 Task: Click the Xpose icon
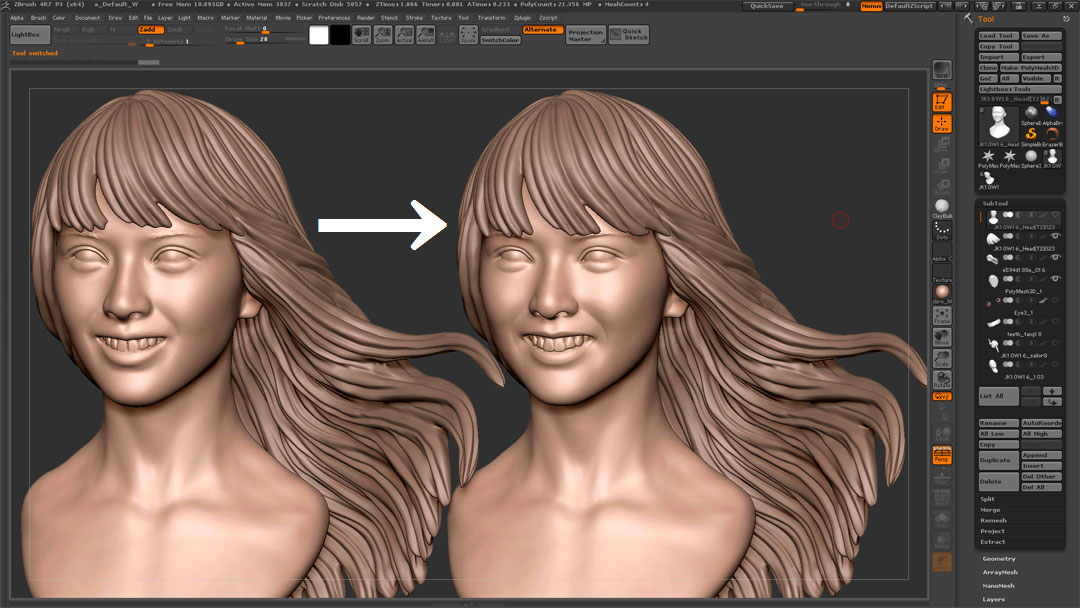[x=468, y=35]
